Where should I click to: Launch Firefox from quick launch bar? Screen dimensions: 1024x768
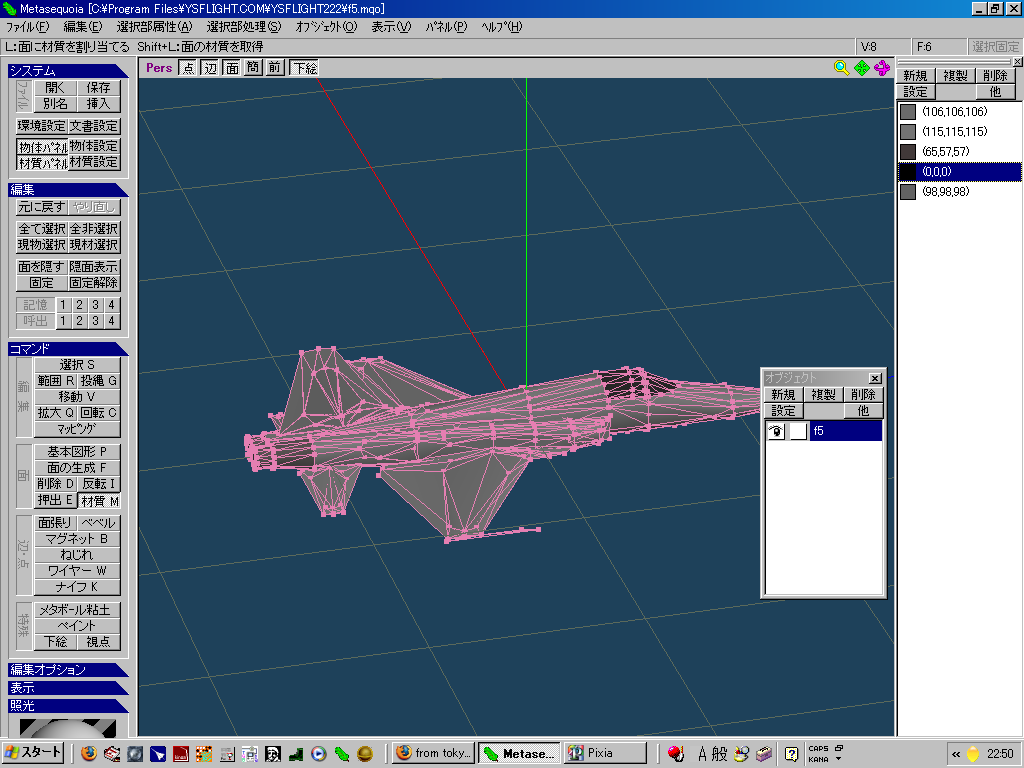(x=89, y=754)
